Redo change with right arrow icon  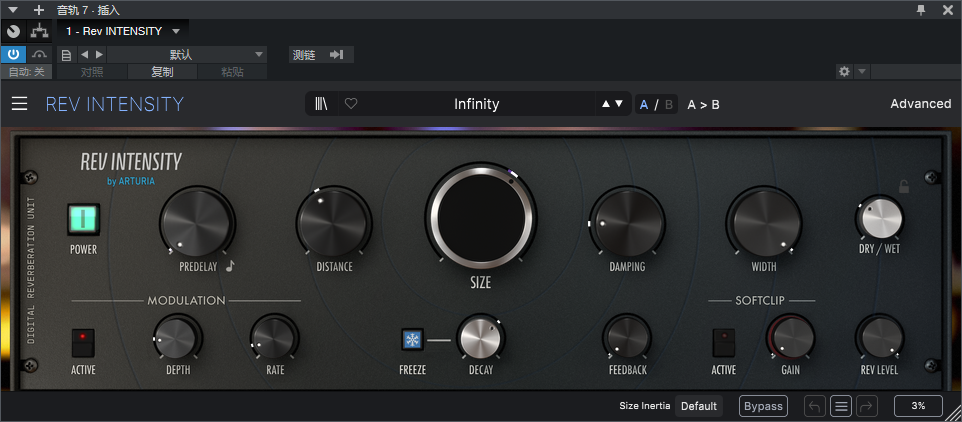coord(867,406)
